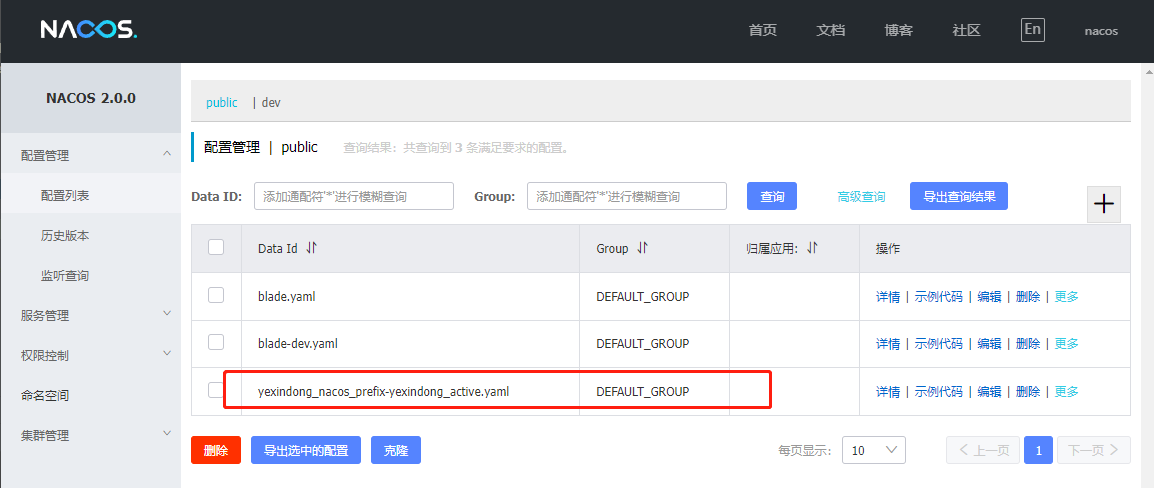The image size is (1154, 488).
Task: Click 编辑 for blade-dev.yaml
Action: click(x=989, y=344)
